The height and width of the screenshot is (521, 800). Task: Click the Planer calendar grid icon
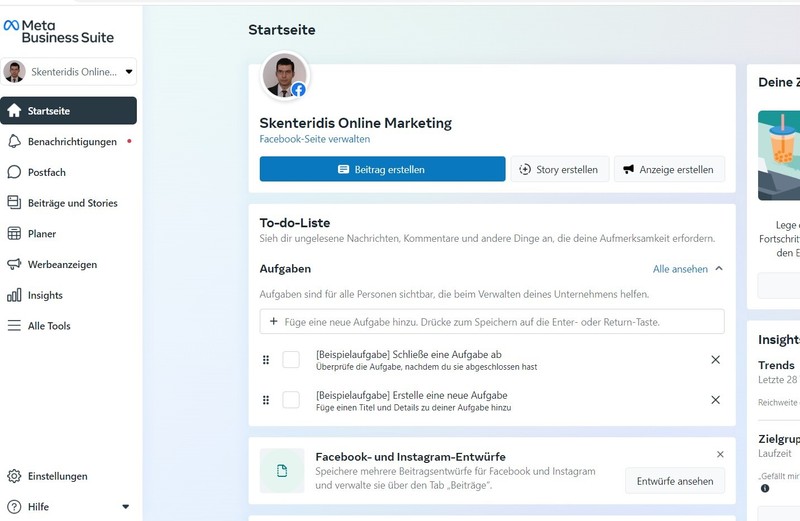click(14, 234)
